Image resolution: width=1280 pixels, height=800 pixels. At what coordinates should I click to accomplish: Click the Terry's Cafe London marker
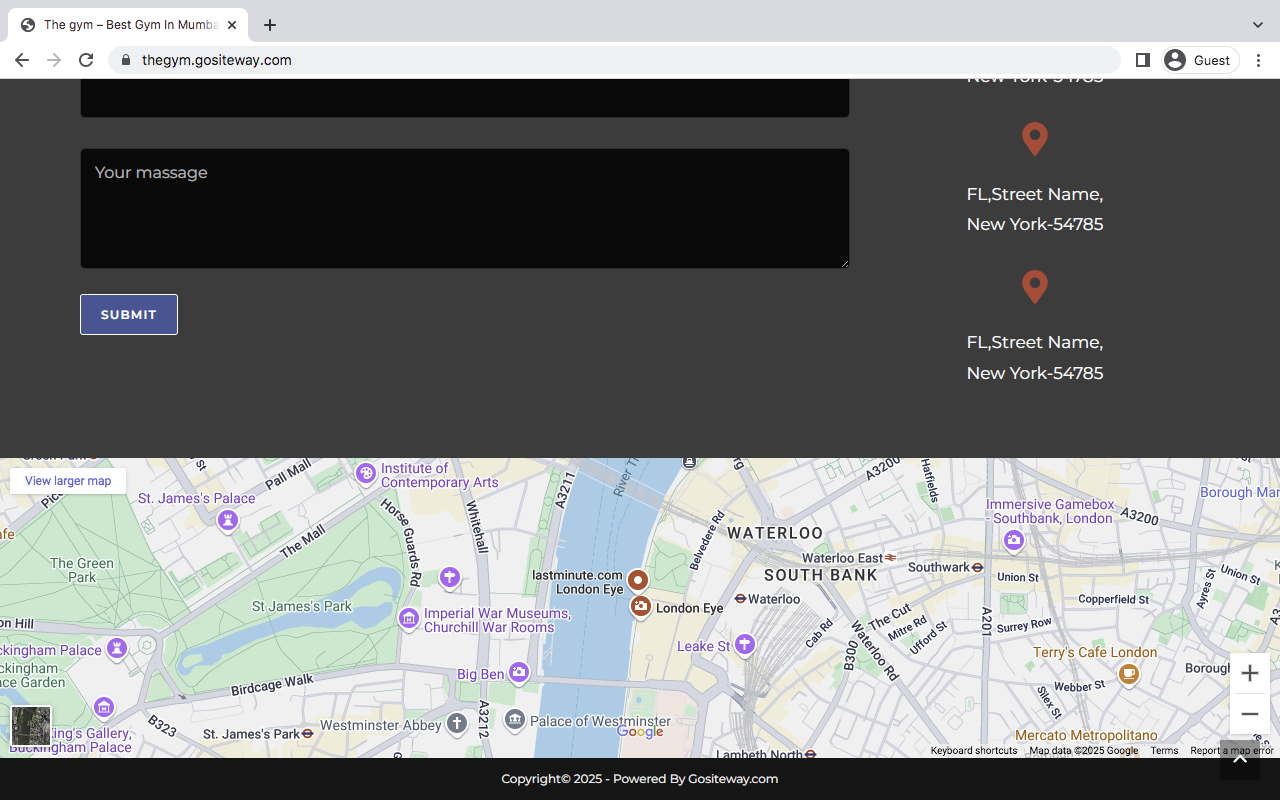coord(1128,674)
